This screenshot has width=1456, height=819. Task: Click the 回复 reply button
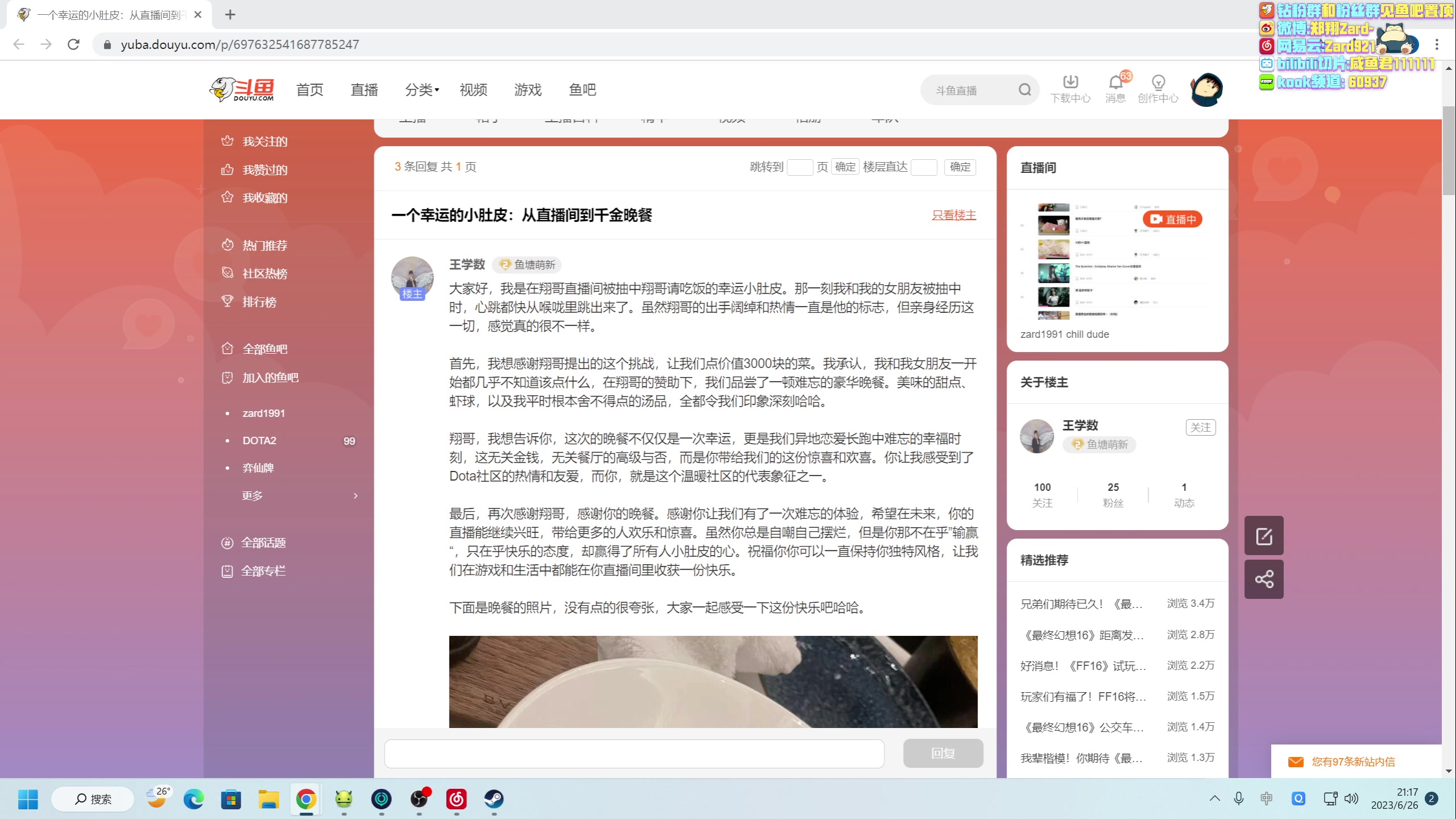(942, 753)
